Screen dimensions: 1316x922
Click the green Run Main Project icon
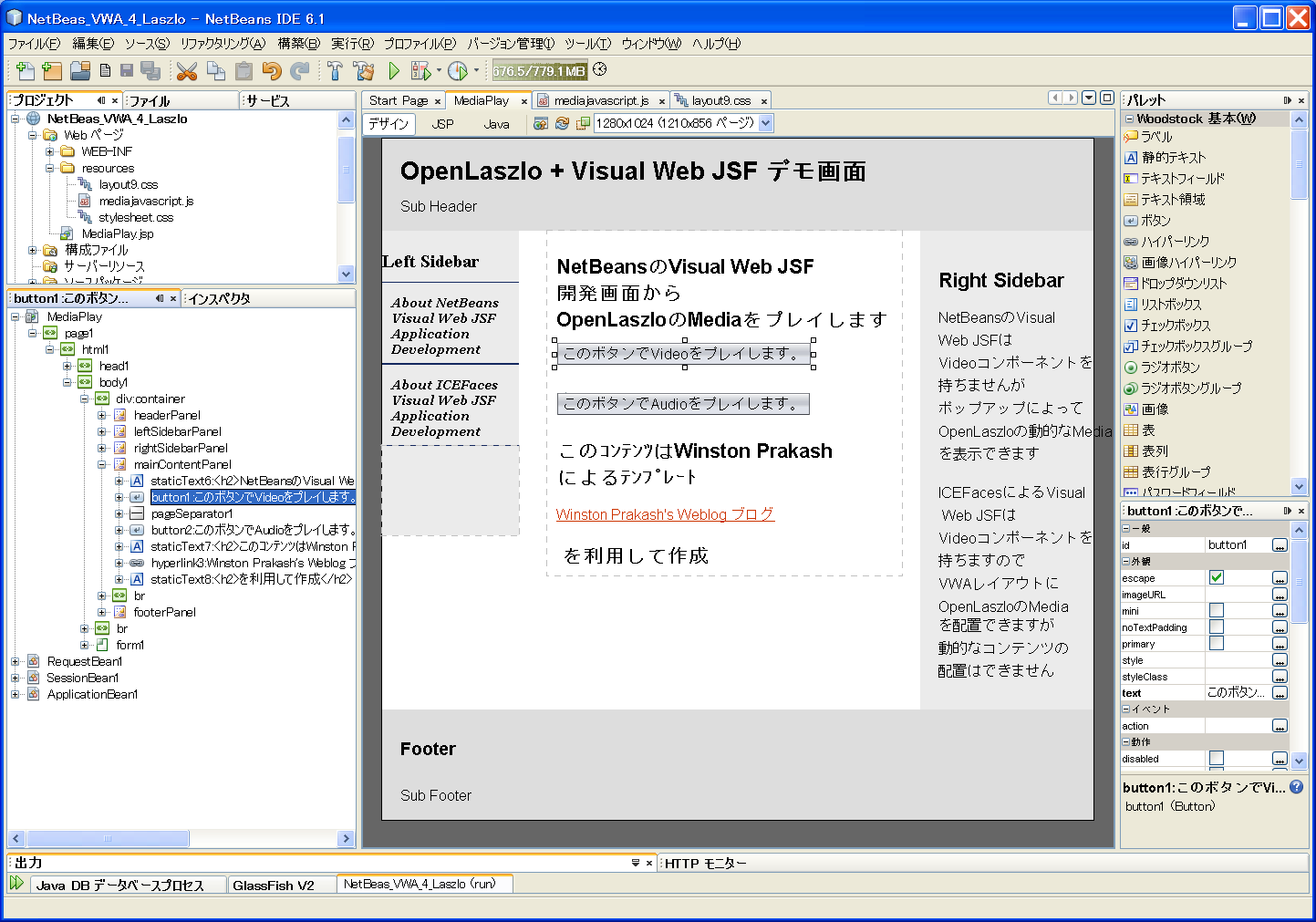click(394, 71)
